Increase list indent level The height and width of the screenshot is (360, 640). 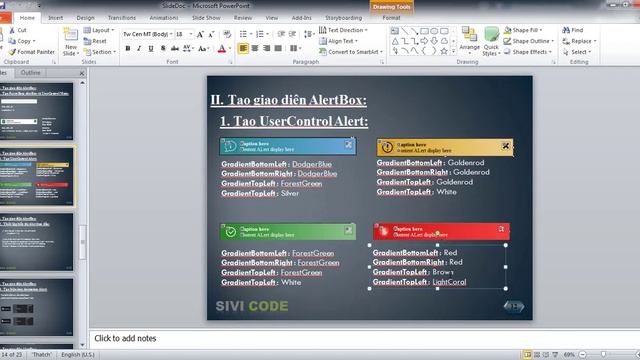[292, 34]
